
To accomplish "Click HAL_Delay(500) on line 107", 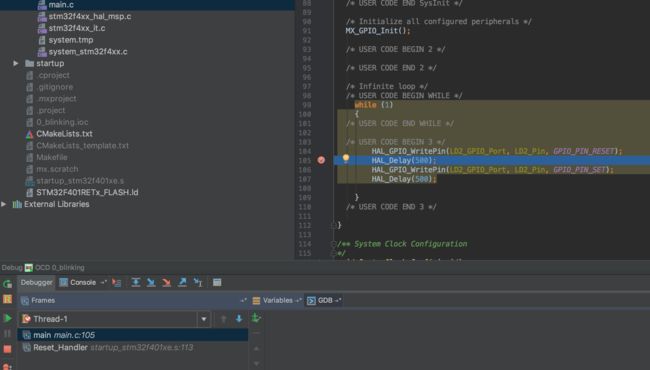I will pyautogui.click(x=404, y=179).
